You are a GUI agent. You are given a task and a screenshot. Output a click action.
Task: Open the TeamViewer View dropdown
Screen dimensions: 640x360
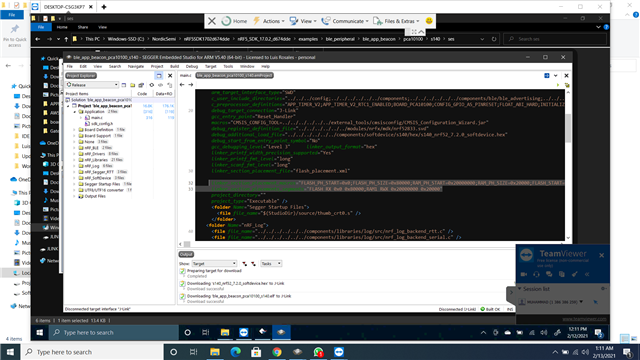point(303,21)
